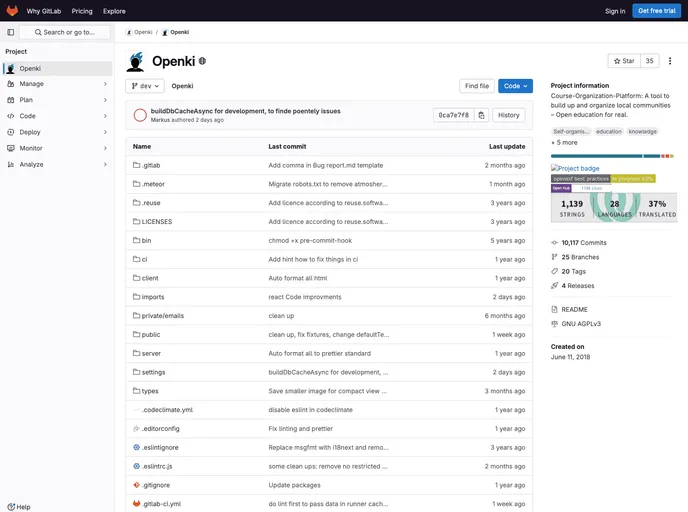
Task: Click the GNU AGPLv3 license scale icon
Action: click(x=554, y=324)
